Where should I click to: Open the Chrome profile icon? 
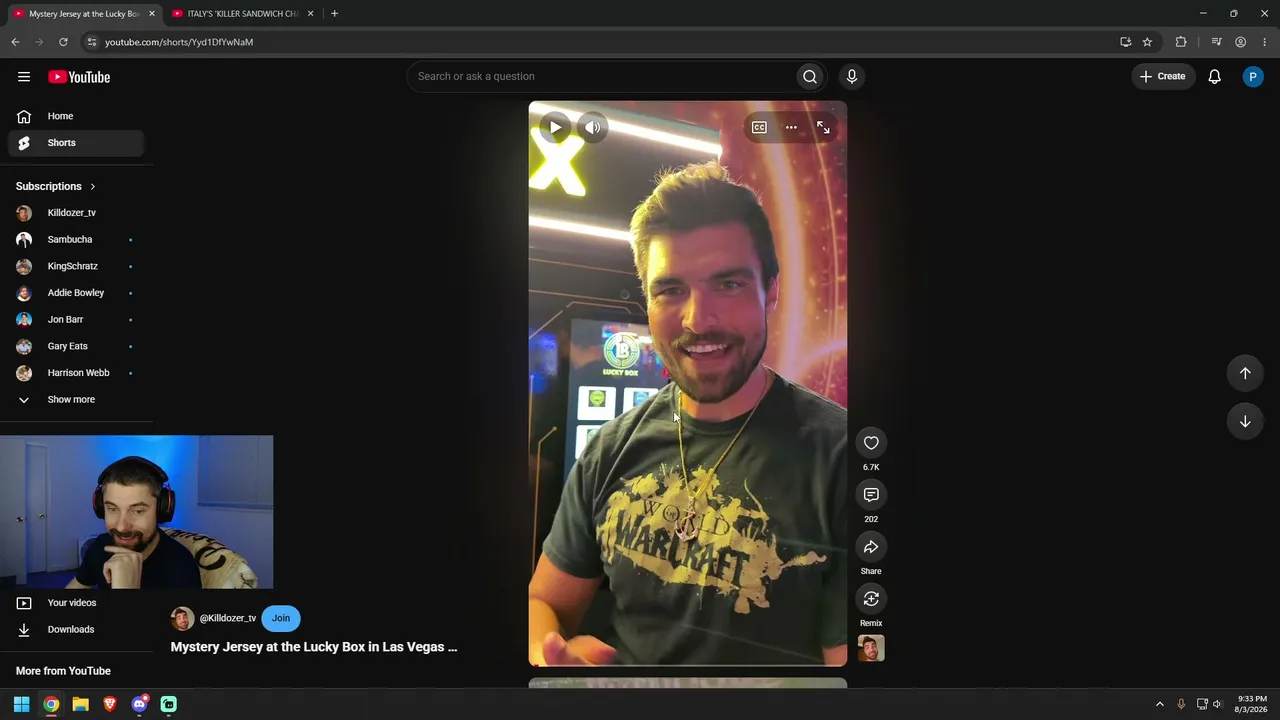click(x=1240, y=42)
